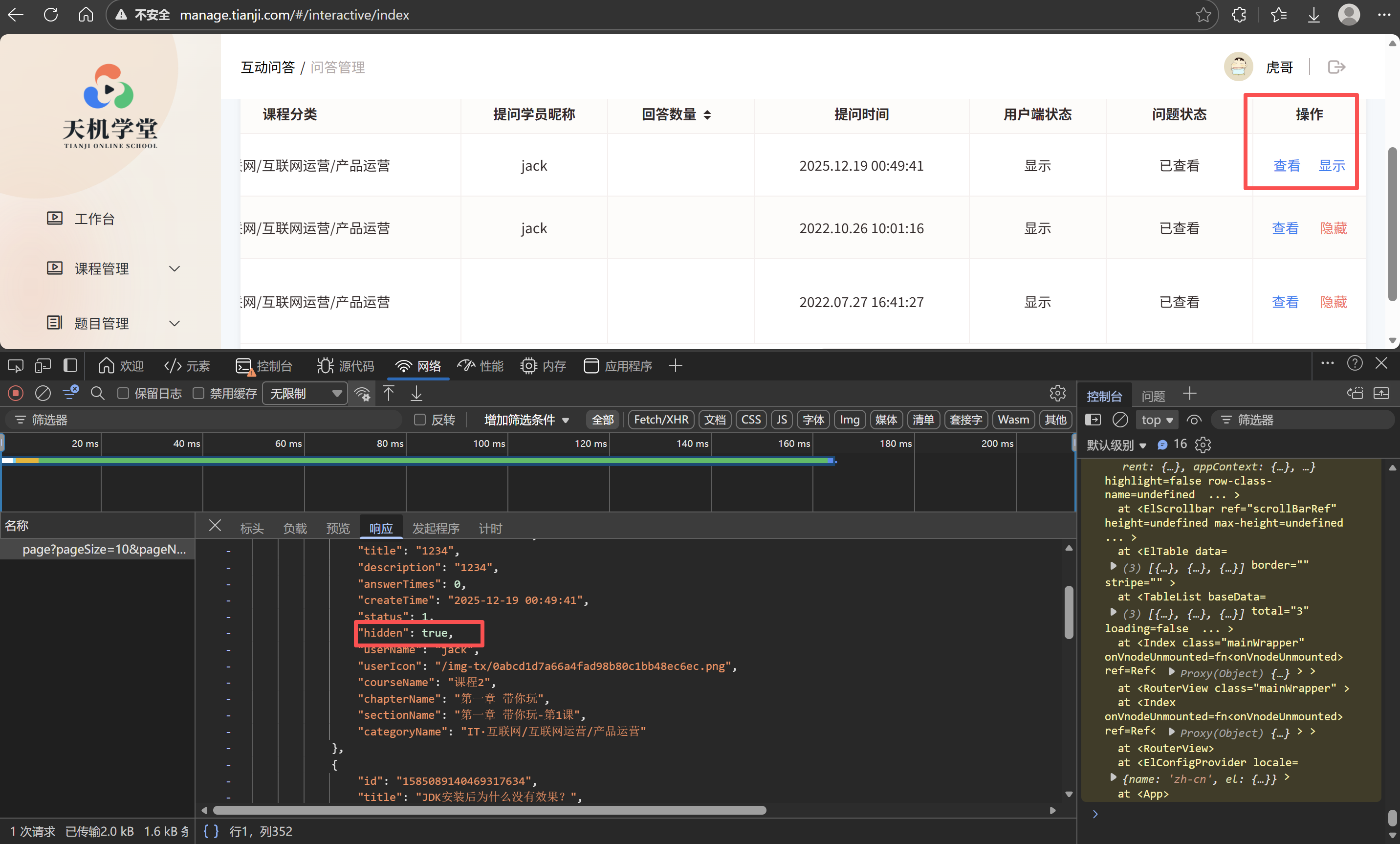This screenshot has width=1400, height=844.
Task: Check the 反转 filter checkbox
Action: 420,420
